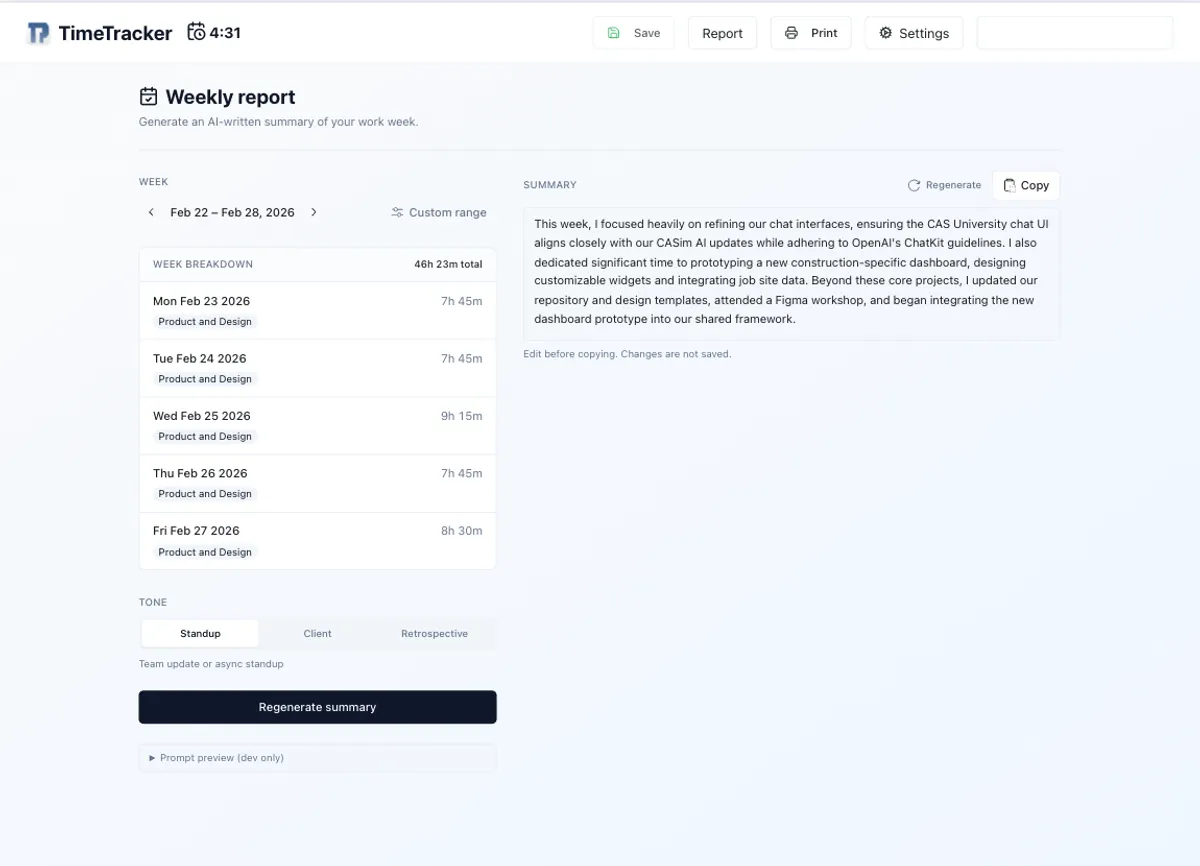Click the printer icon next to Print
The height and width of the screenshot is (866, 1200).
pyautogui.click(x=790, y=32)
